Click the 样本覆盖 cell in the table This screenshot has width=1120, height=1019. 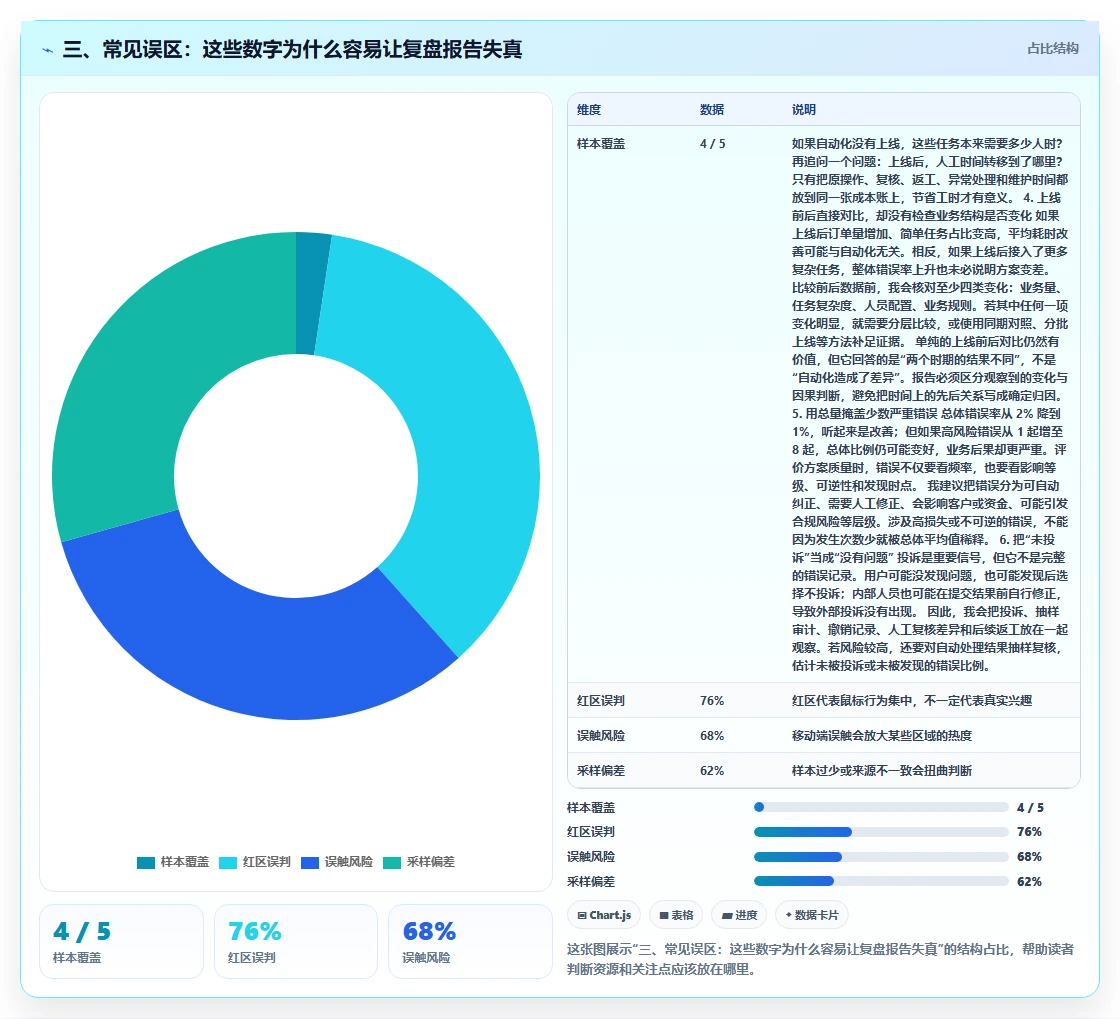[601, 144]
